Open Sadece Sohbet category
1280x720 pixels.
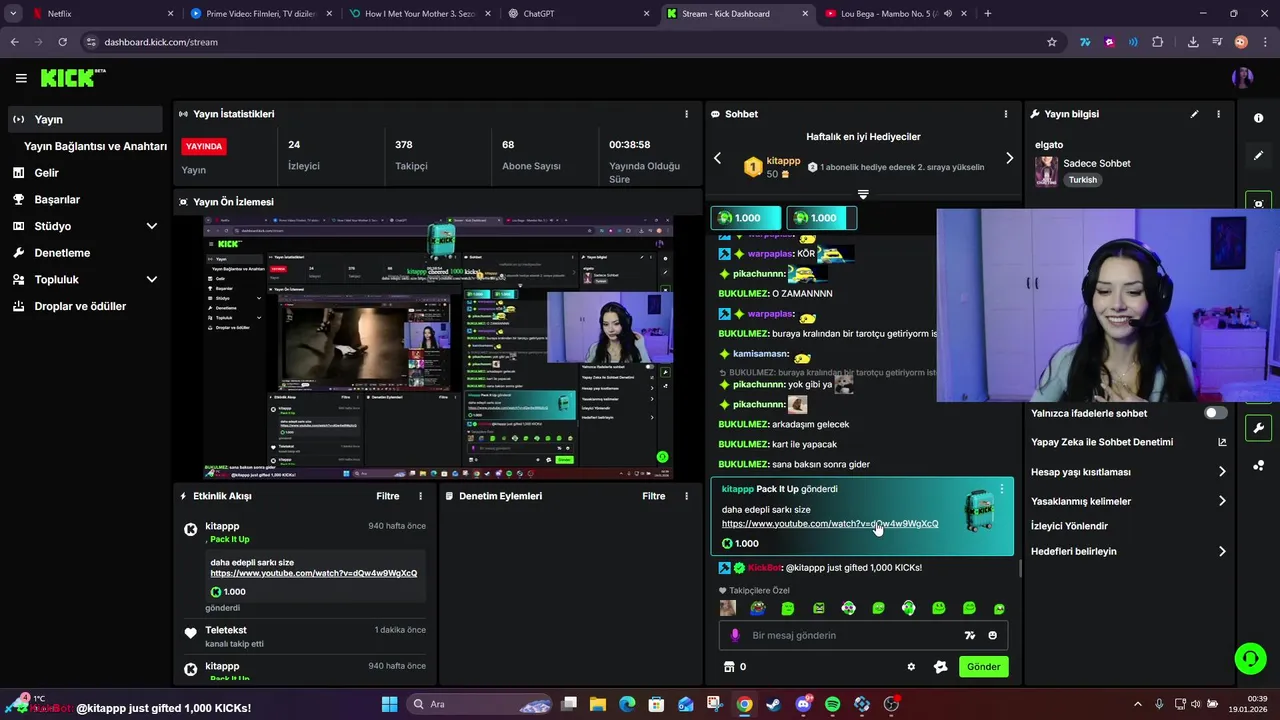pyautogui.click(x=1096, y=163)
